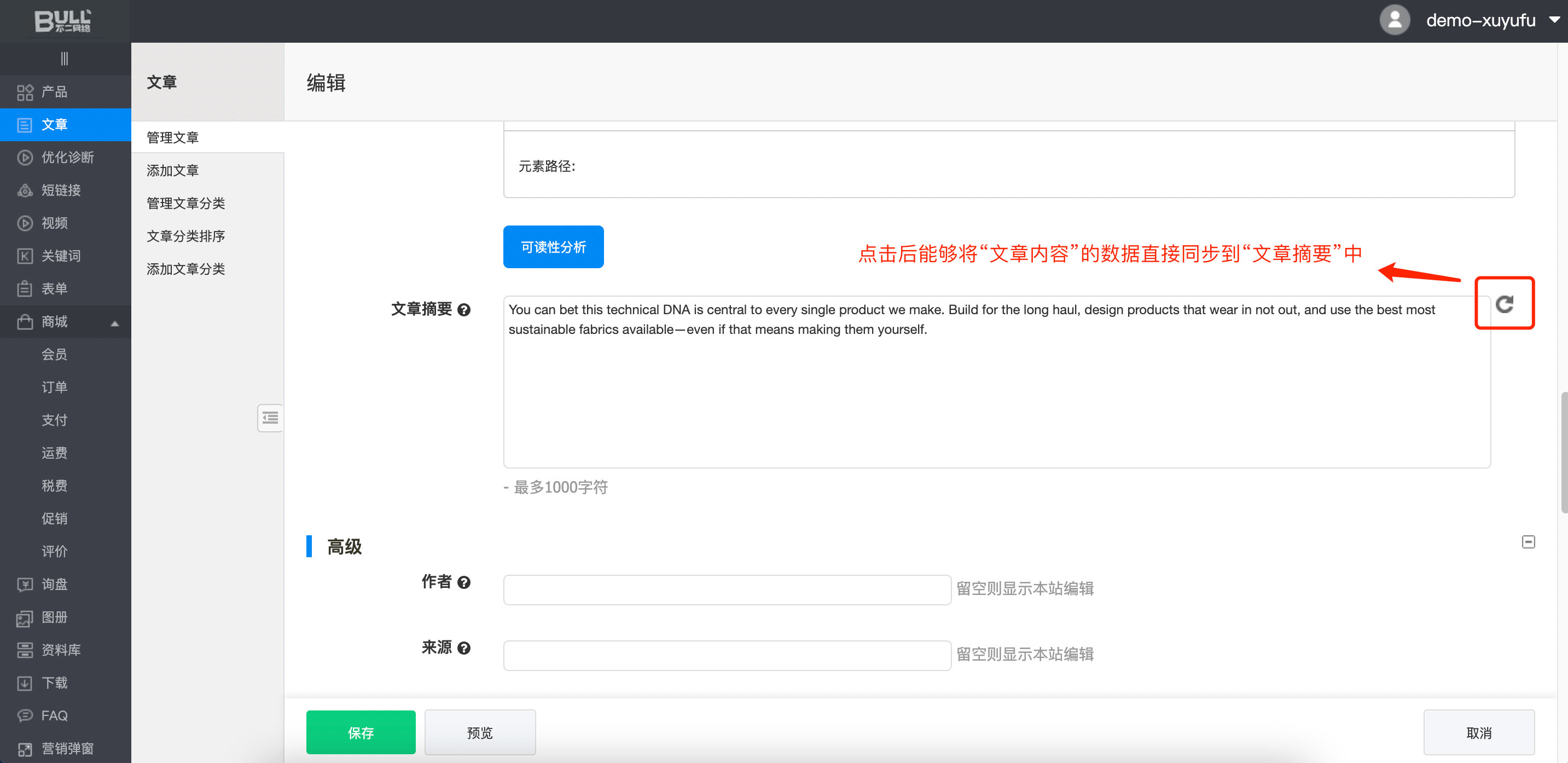The height and width of the screenshot is (763, 1568).
Task: Click the sidebar collapse bars icon
Action: tap(65, 59)
